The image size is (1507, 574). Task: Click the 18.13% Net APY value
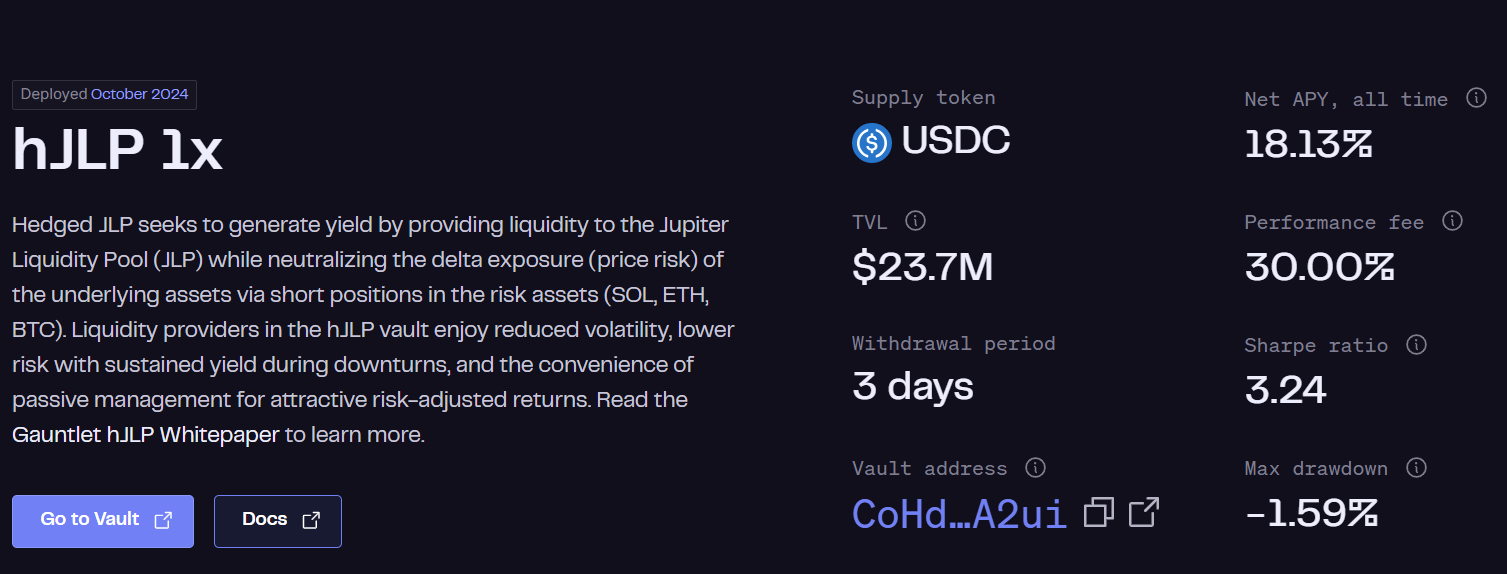pos(1308,145)
